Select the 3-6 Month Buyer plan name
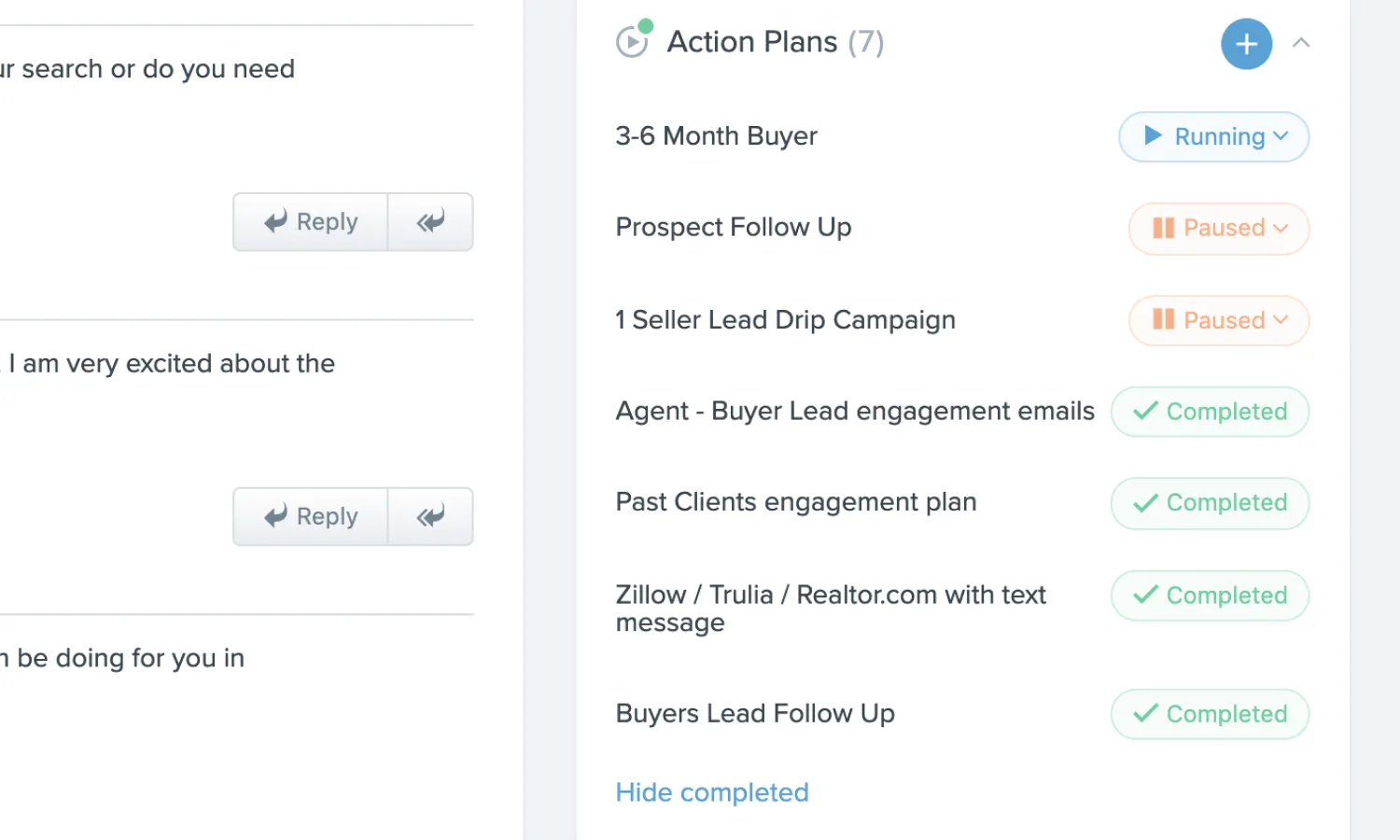The width and height of the screenshot is (1400, 840). pyautogui.click(x=715, y=136)
